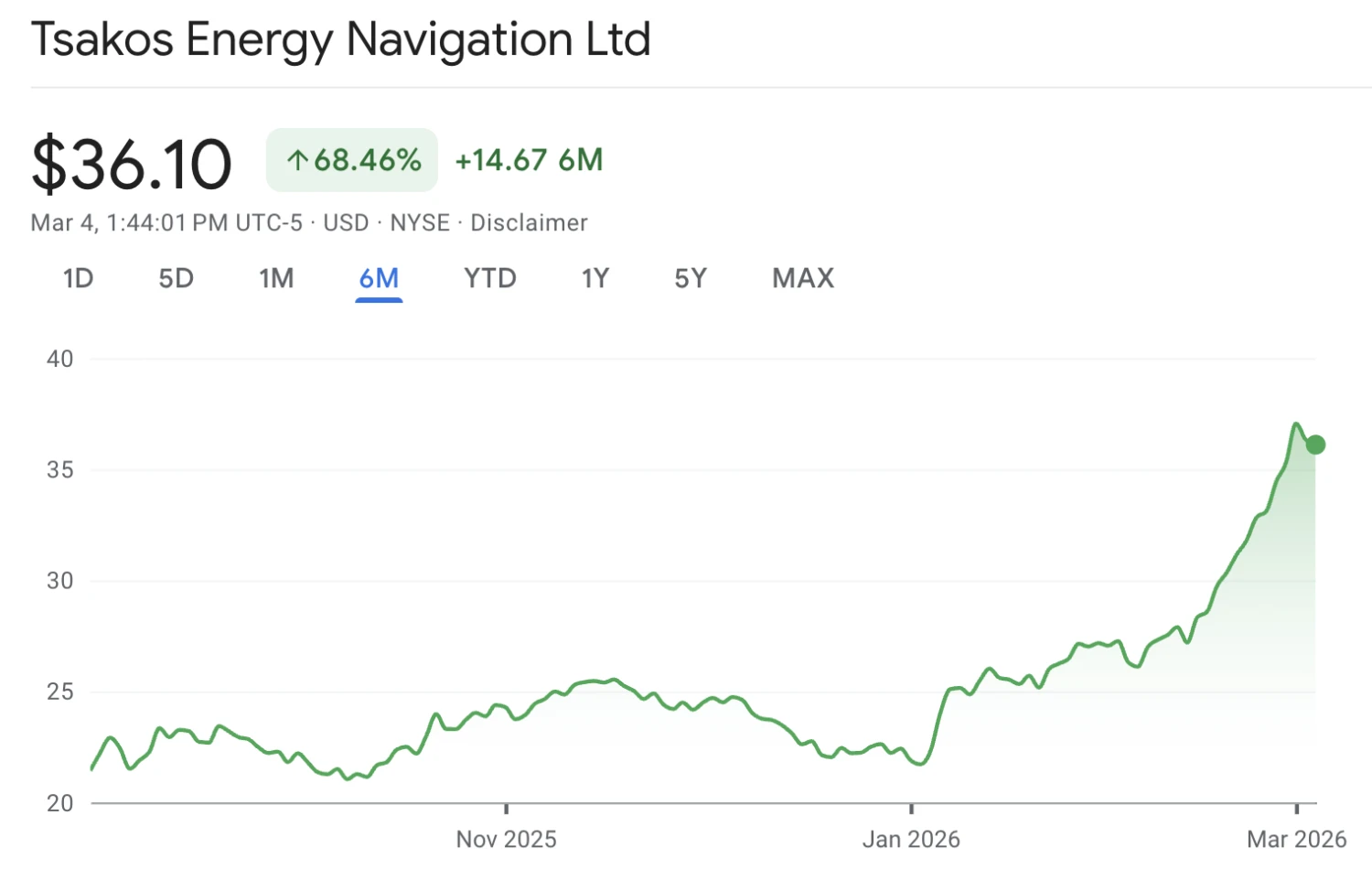
Task: Show MAX price history
Action: (x=803, y=278)
